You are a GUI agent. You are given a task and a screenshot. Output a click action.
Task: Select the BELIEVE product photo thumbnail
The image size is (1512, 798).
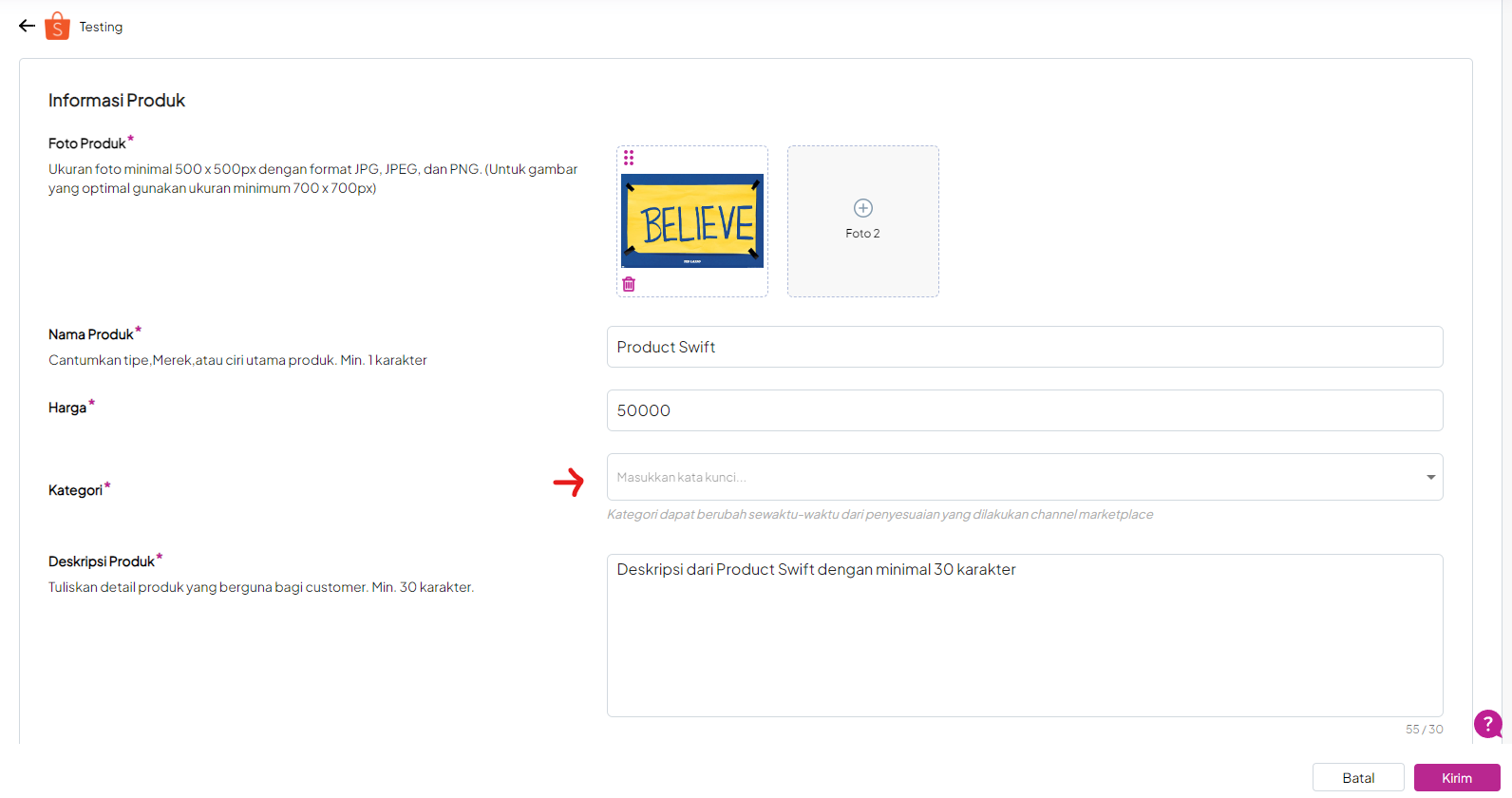tap(692, 220)
